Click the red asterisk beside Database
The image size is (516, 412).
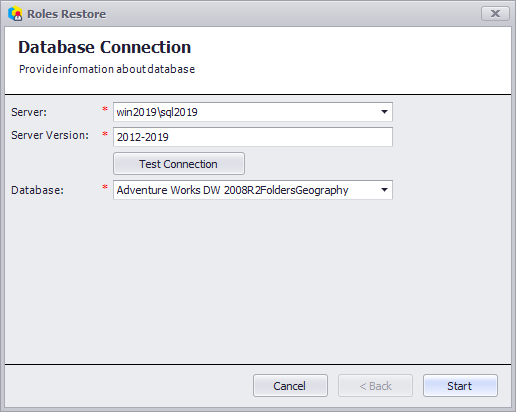(105, 187)
